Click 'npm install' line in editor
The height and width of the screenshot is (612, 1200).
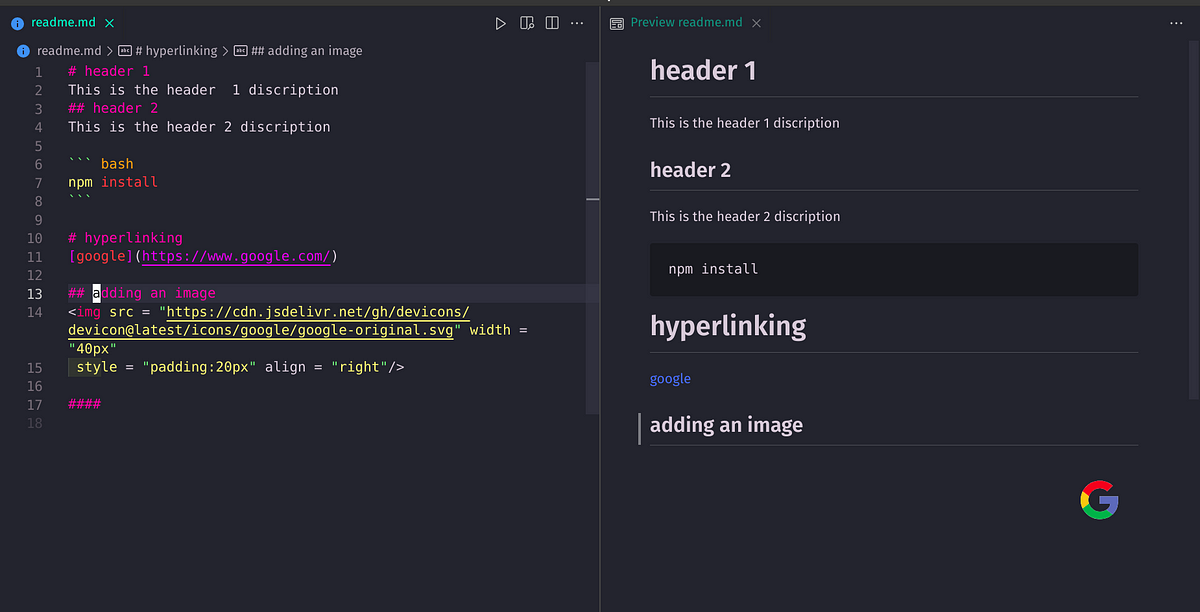click(113, 182)
